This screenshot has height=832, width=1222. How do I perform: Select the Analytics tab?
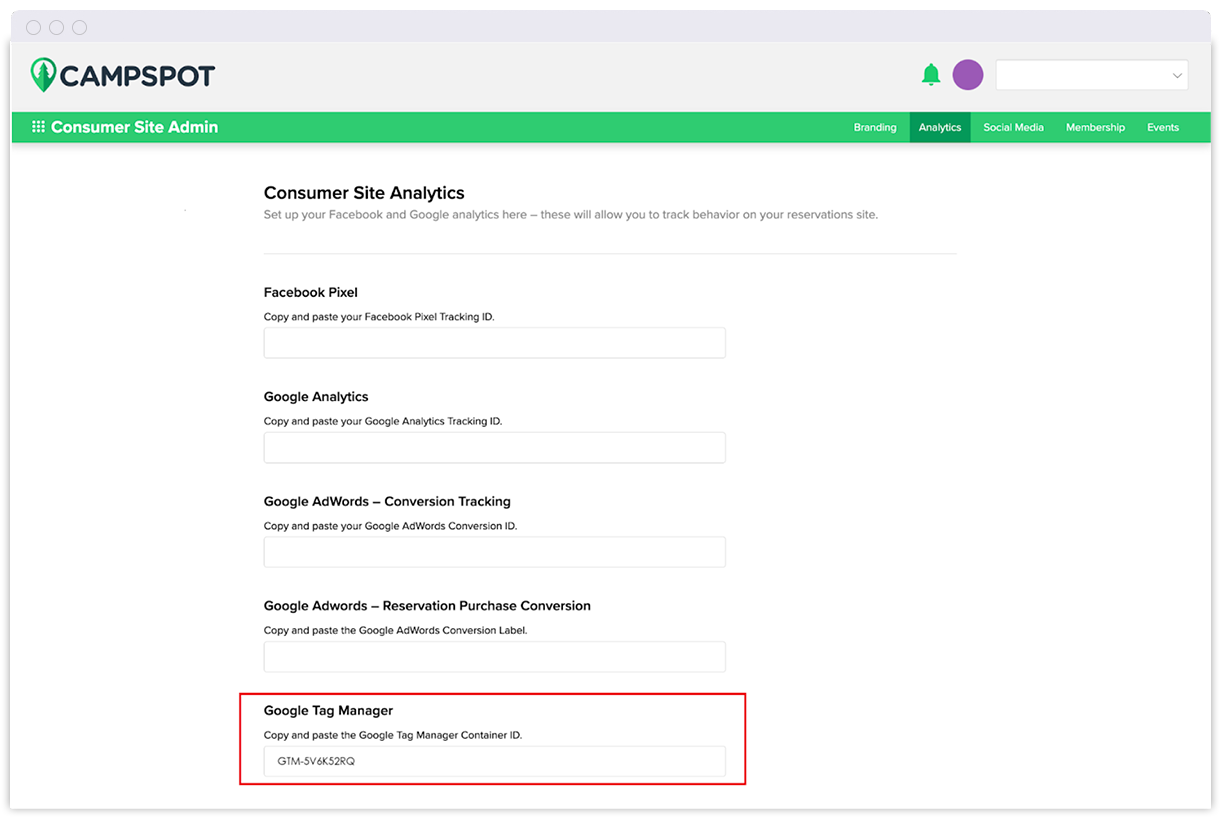tap(939, 127)
